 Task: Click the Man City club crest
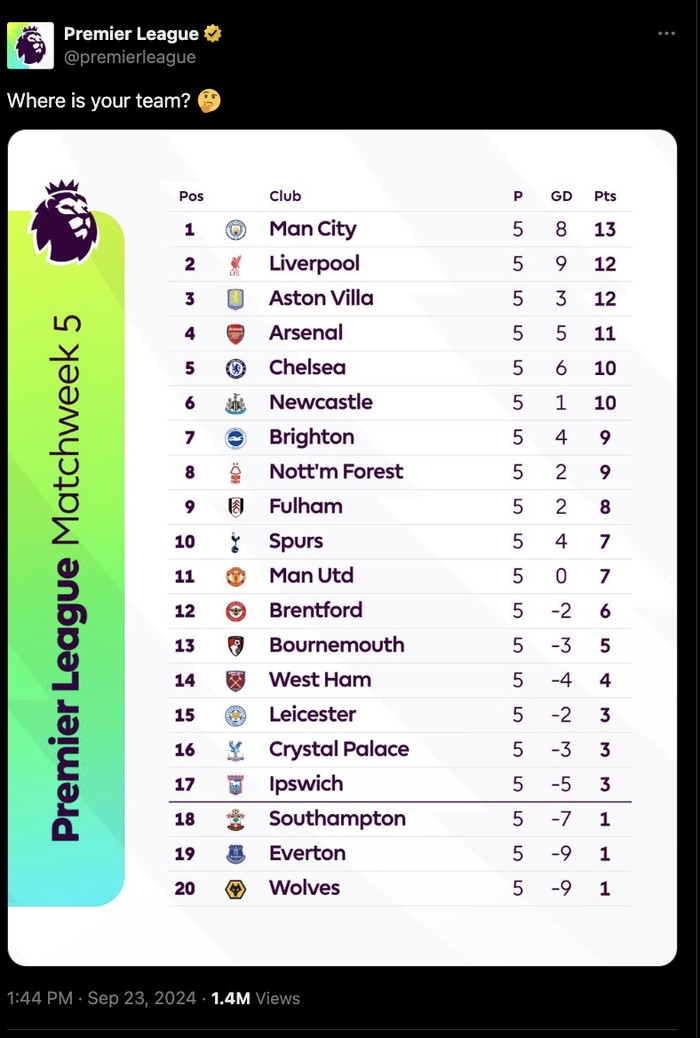236,230
